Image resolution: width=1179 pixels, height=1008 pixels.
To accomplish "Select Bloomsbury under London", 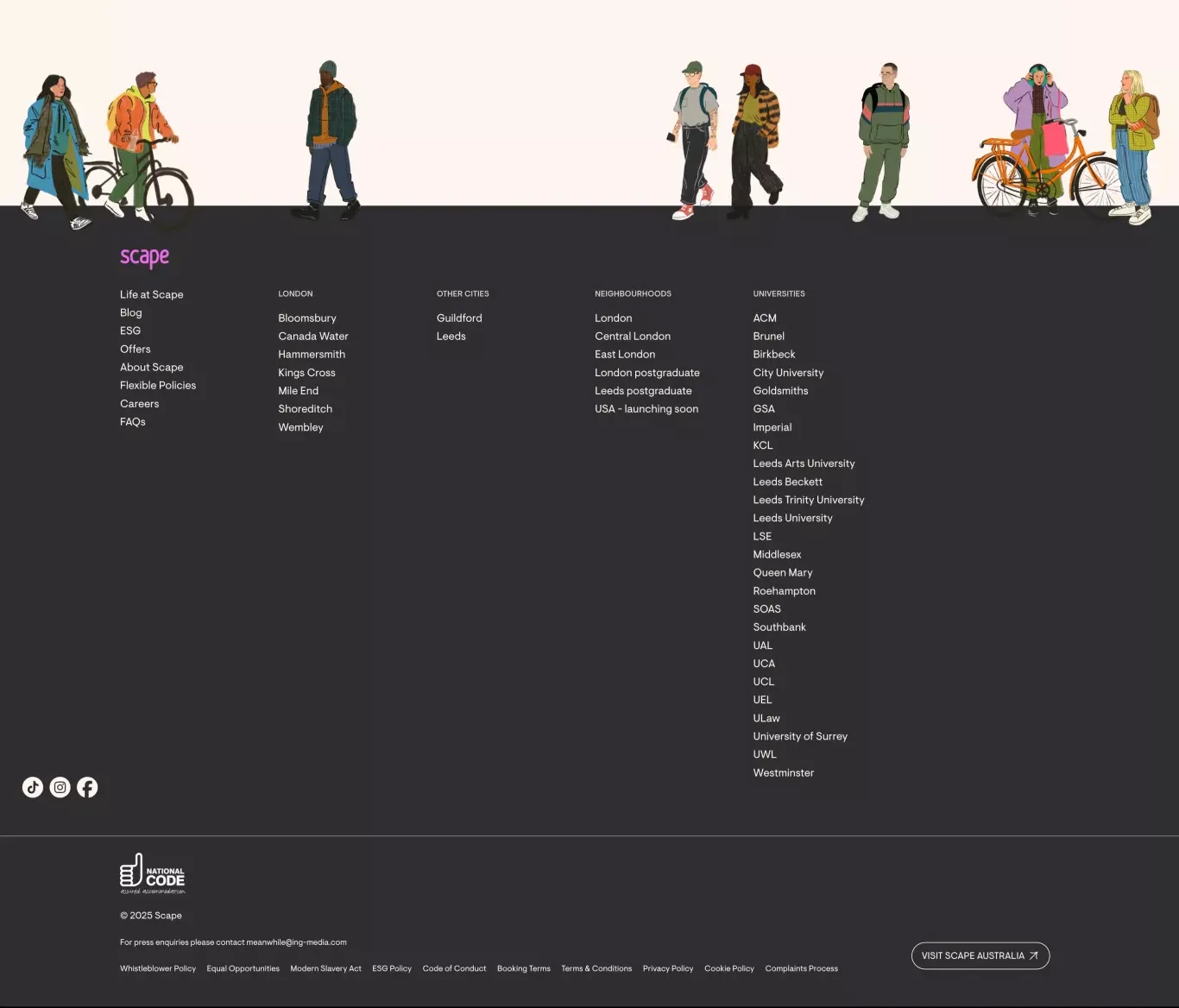I will click(x=307, y=318).
